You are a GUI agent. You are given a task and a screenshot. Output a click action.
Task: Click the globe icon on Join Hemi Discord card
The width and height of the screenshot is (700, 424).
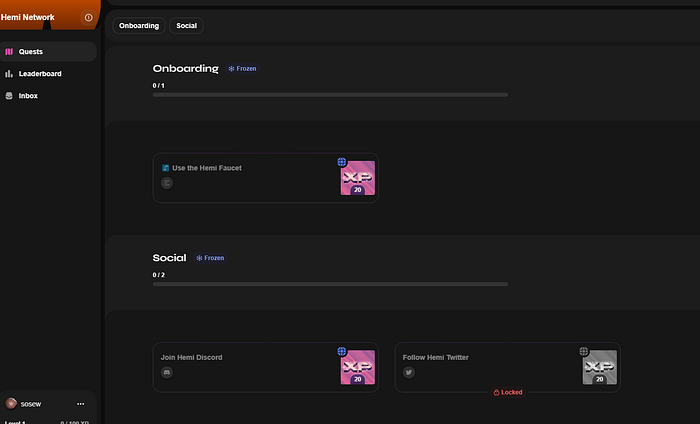pos(342,351)
